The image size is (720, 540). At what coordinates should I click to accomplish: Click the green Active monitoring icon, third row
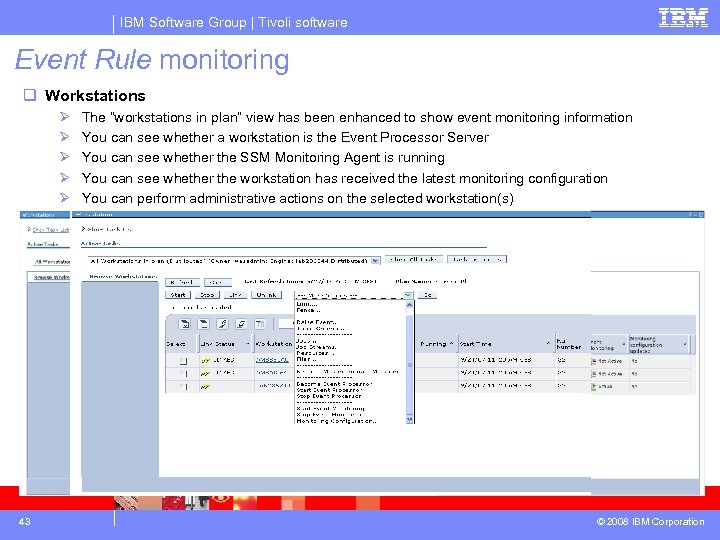pyautogui.click(x=594, y=386)
